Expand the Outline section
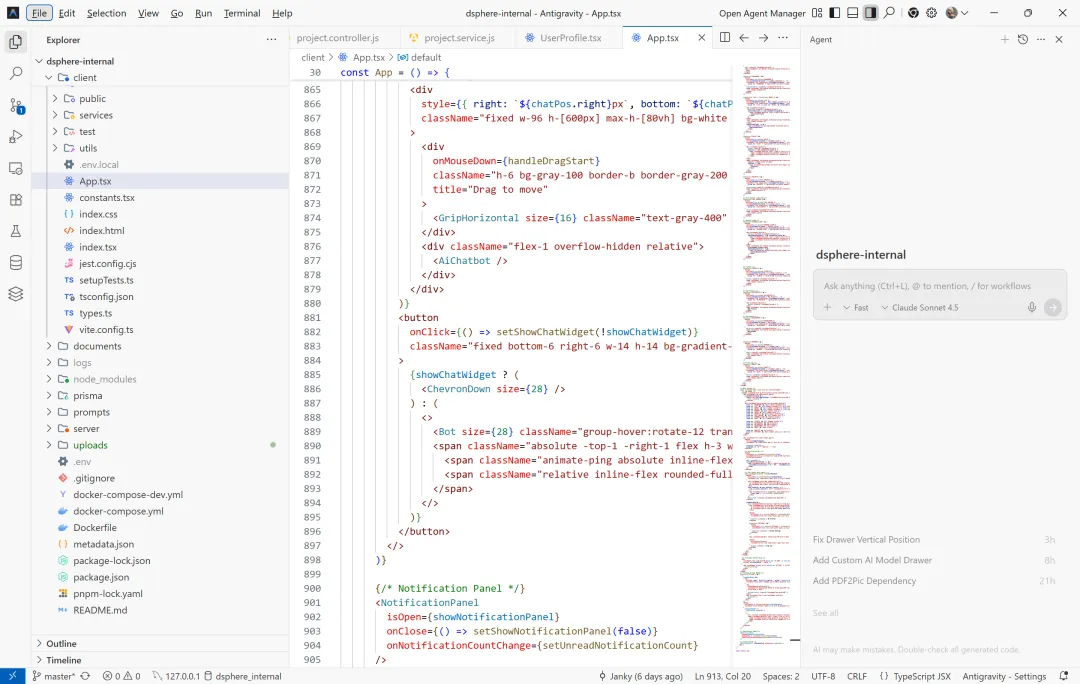Image resolution: width=1080 pixels, height=684 pixels. point(61,644)
